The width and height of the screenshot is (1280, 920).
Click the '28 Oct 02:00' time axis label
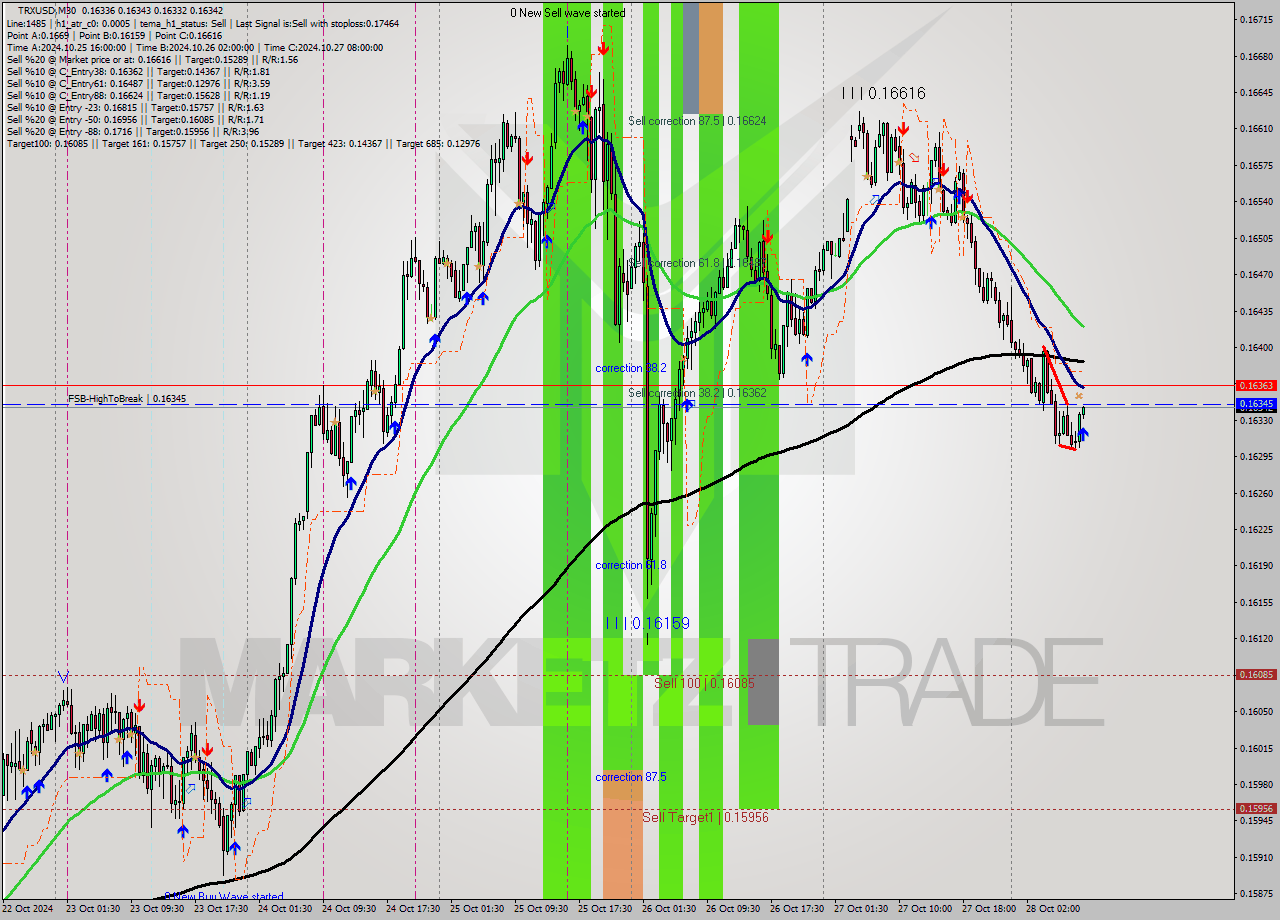(1053, 909)
